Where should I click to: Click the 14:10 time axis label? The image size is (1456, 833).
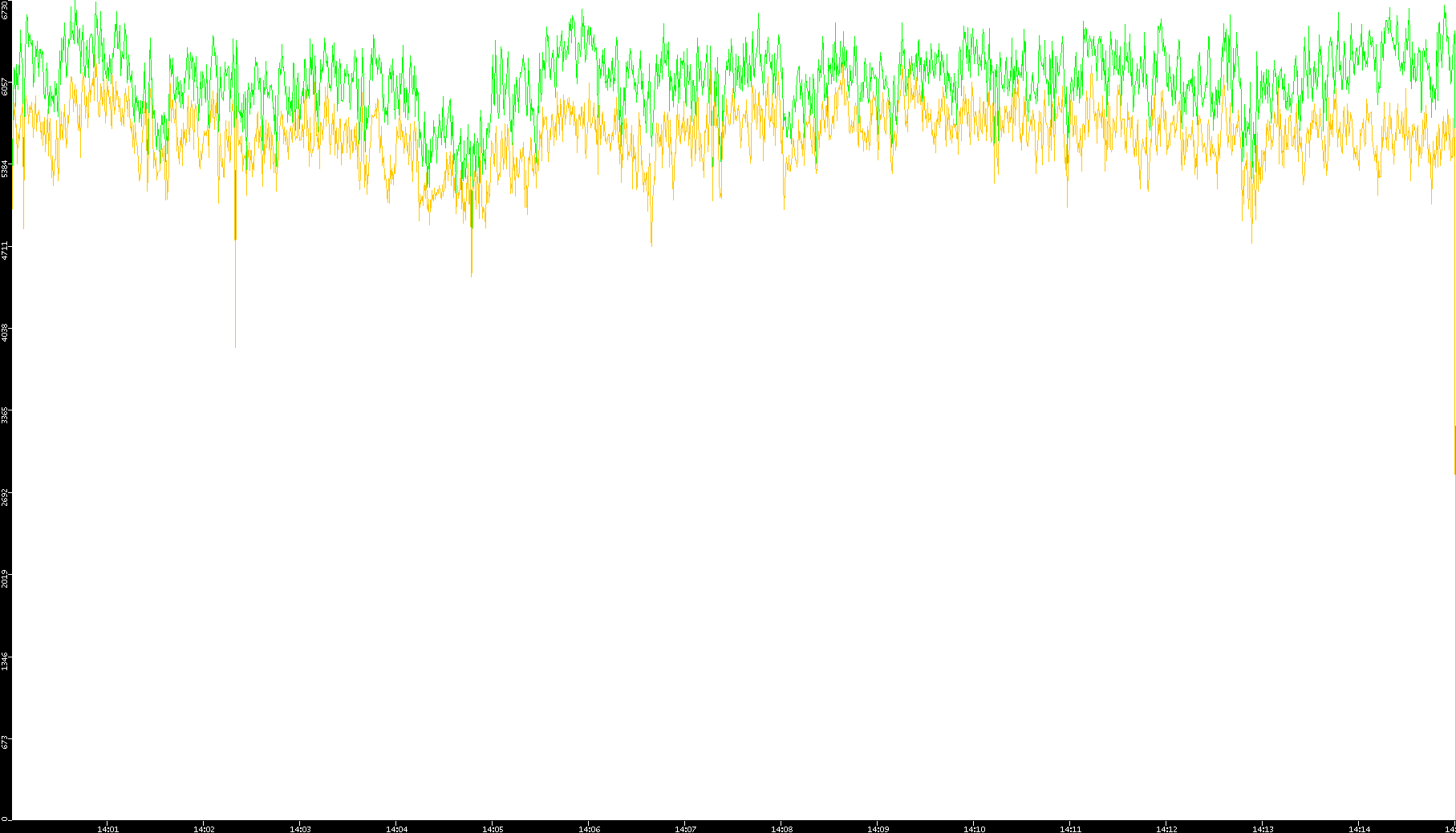coord(974,828)
